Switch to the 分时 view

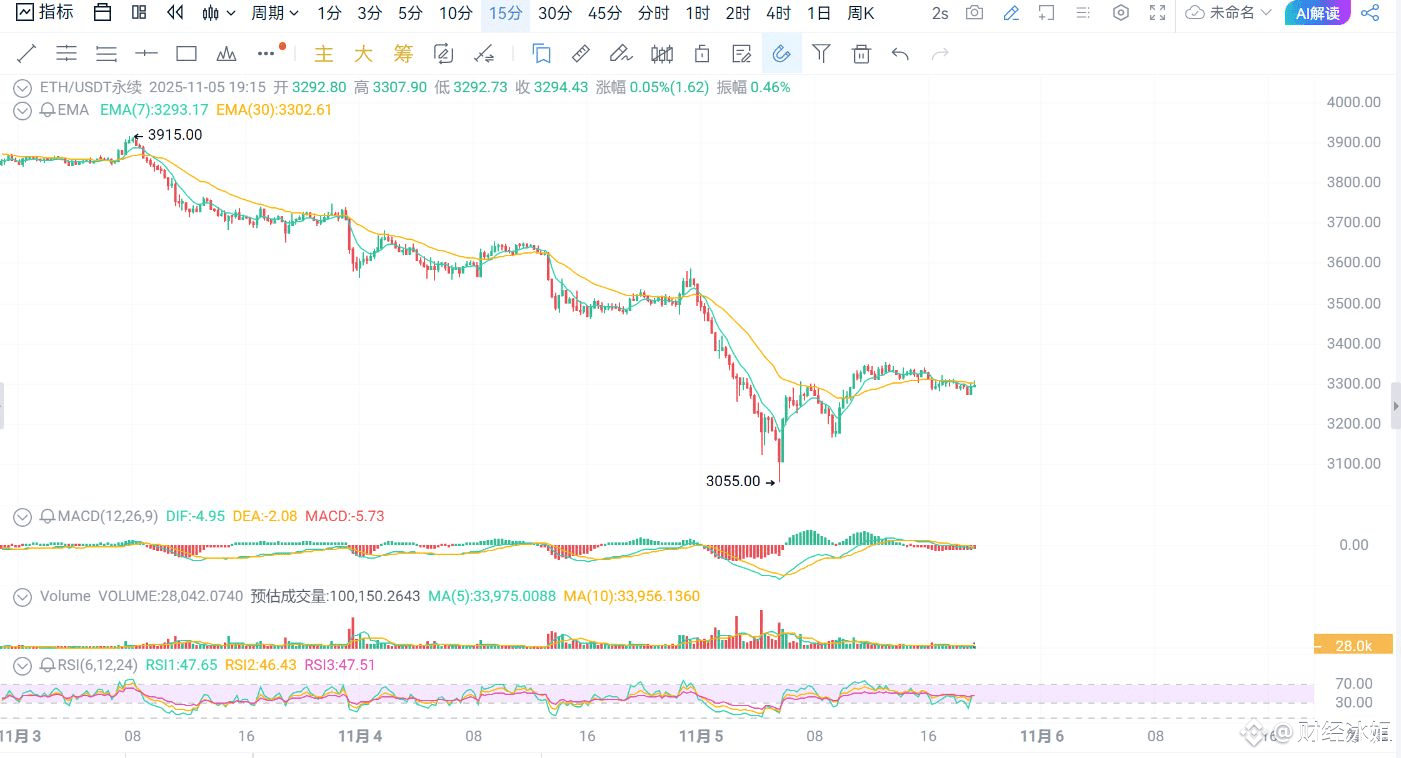[x=653, y=13]
